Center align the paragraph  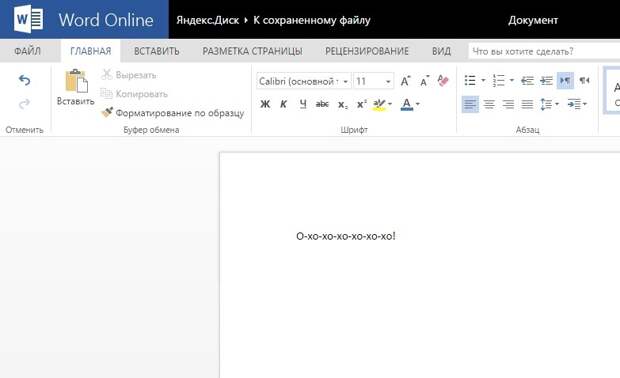489,104
